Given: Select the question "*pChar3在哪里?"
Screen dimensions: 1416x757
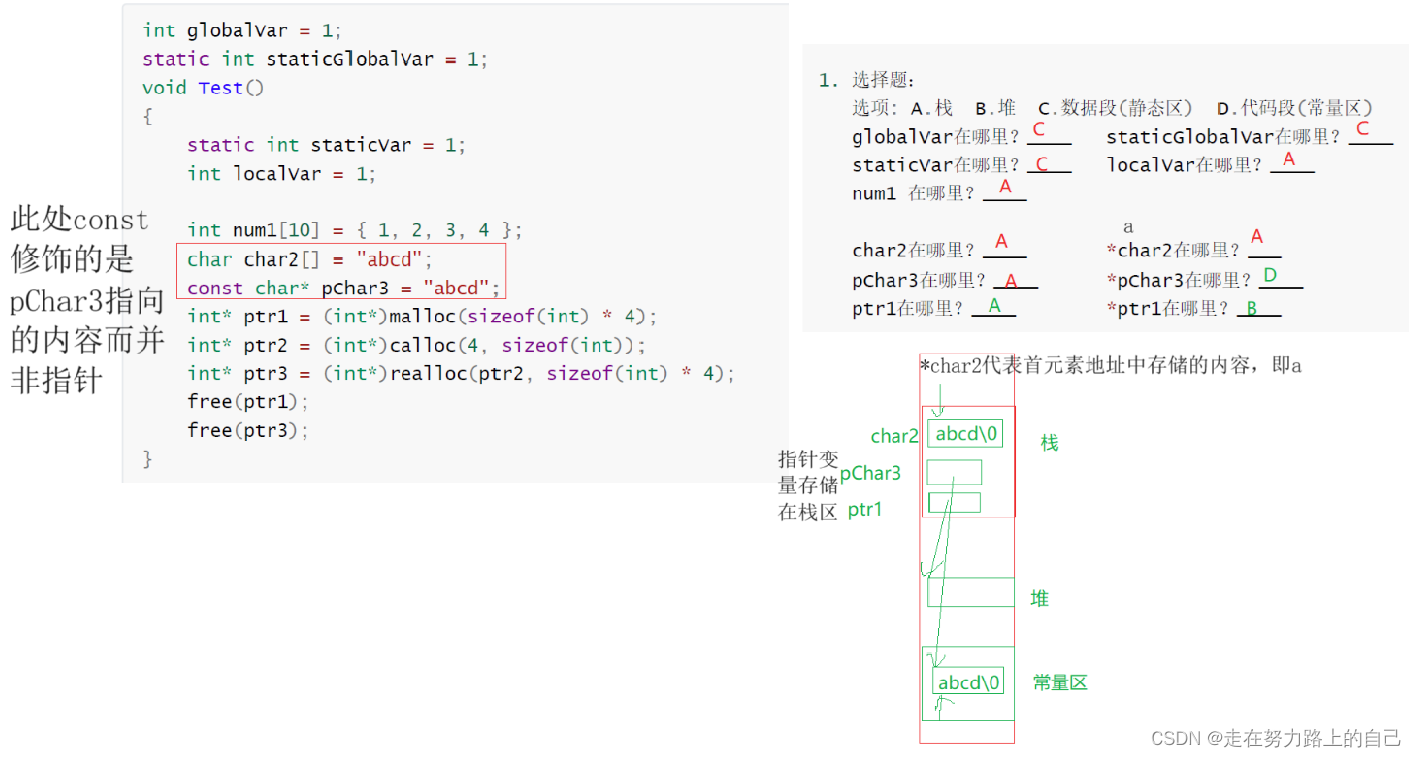Looking at the screenshot, I should pyautogui.click(x=1180, y=280).
